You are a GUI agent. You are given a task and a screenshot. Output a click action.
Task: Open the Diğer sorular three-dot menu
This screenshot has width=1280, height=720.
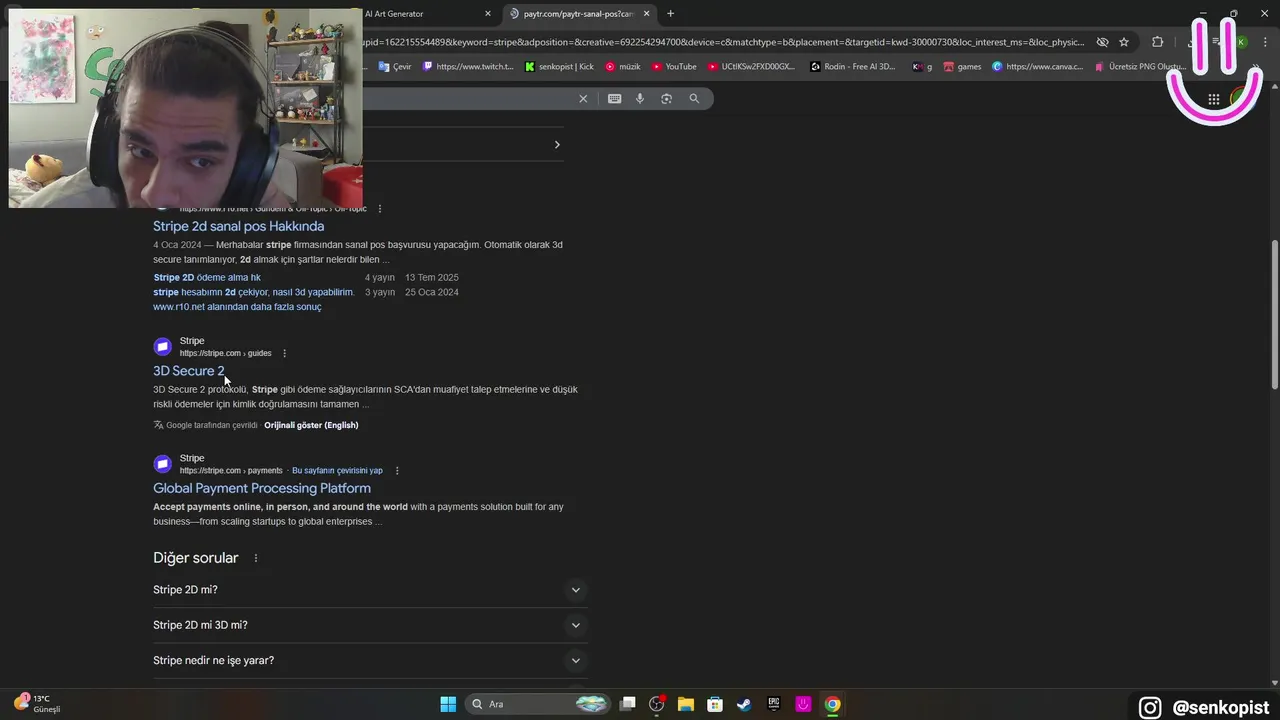tap(256, 558)
